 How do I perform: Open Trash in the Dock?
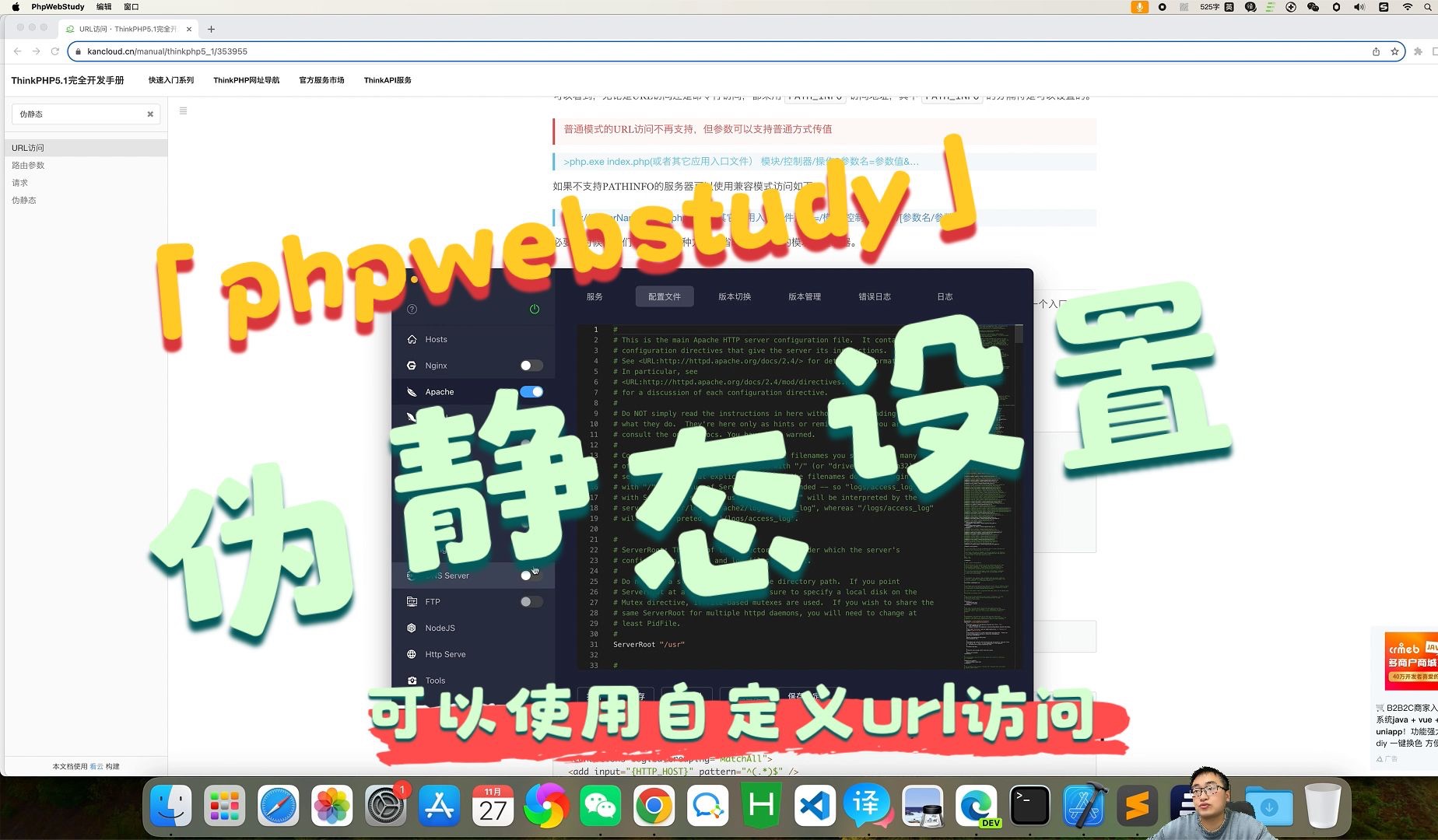pyautogui.click(x=1323, y=806)
